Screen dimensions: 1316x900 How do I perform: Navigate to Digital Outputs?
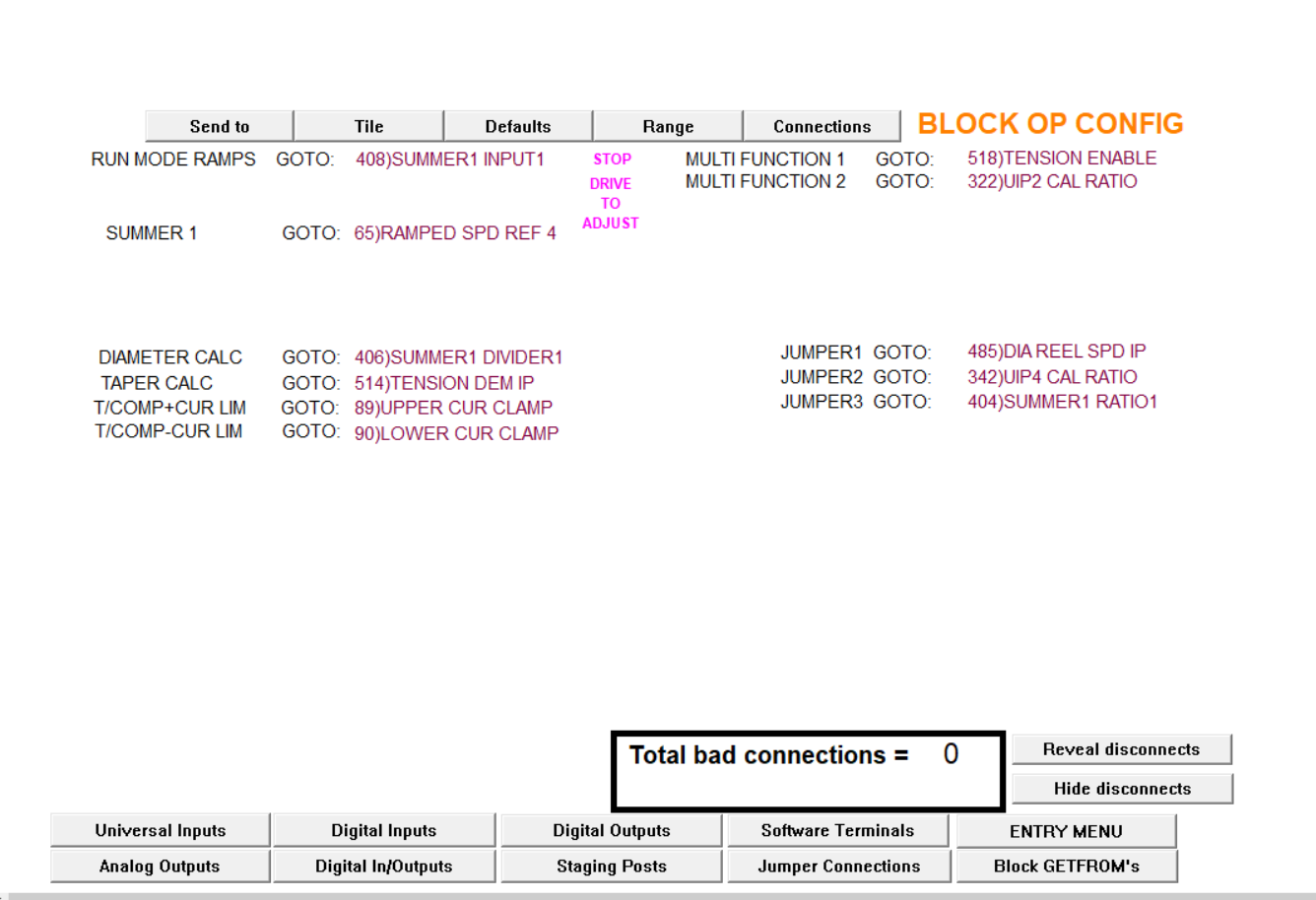(611, 830)
